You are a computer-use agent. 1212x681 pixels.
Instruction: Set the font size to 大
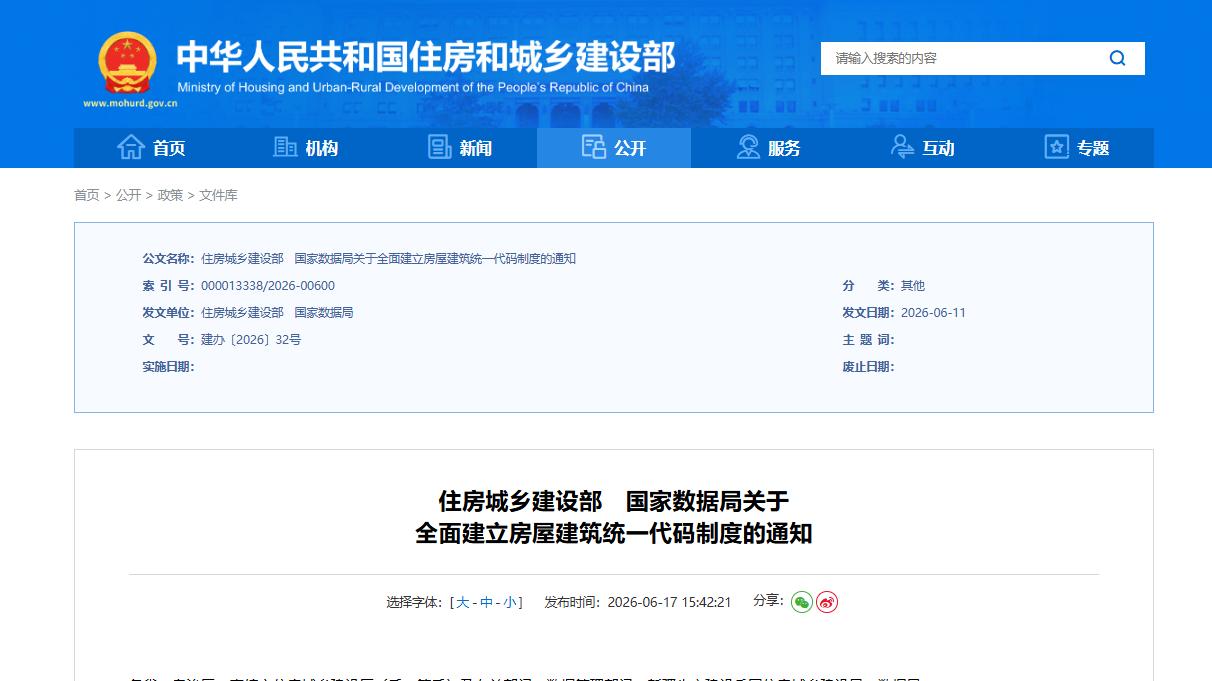(x=463, y=602)
